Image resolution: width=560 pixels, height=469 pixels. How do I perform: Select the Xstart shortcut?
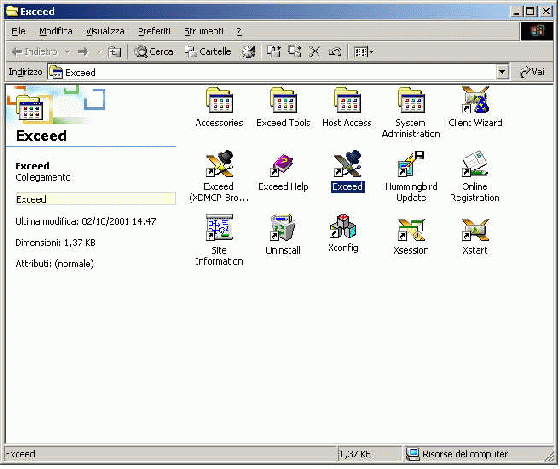[x=475, y=236]
